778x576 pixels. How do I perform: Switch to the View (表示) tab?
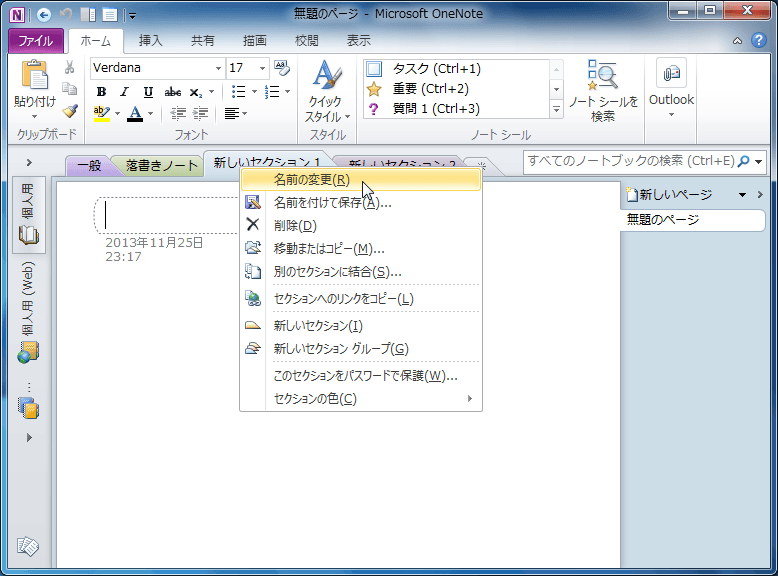[359, 41]
